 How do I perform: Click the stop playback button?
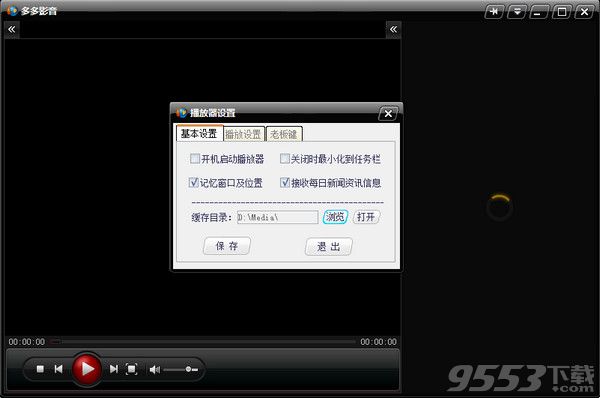coord(40,369)
